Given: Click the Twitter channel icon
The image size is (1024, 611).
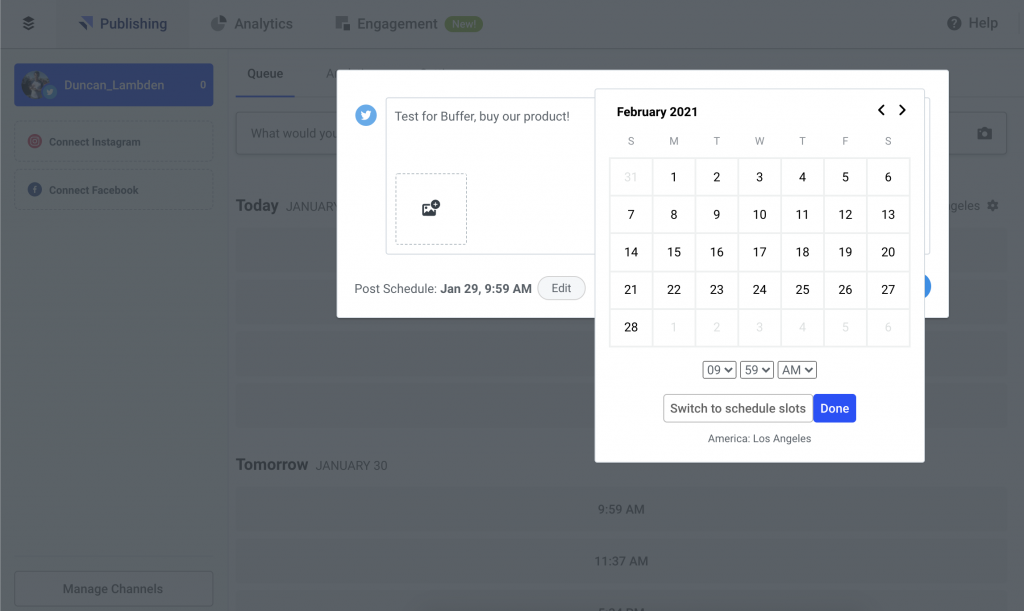Looking at the screenshot, I should point(366,116).
